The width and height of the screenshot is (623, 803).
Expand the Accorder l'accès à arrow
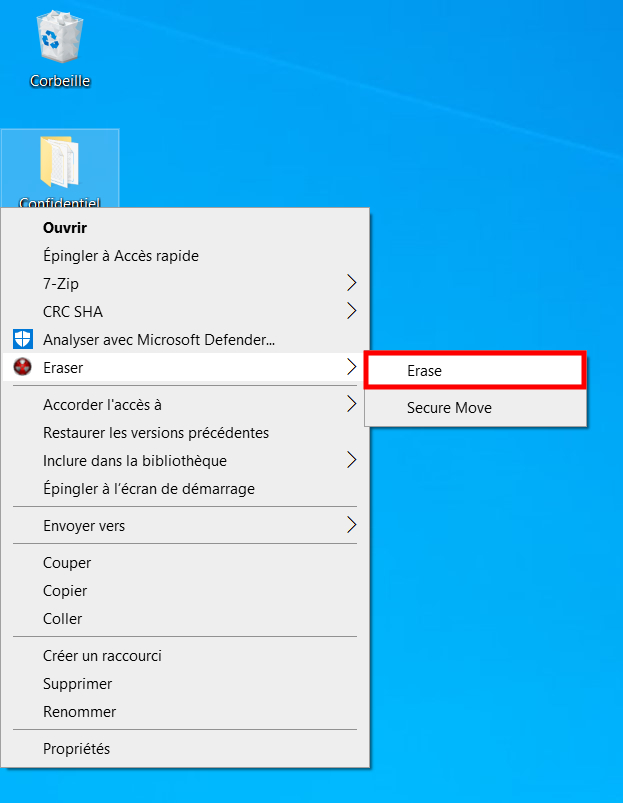(x=351, y=404)
